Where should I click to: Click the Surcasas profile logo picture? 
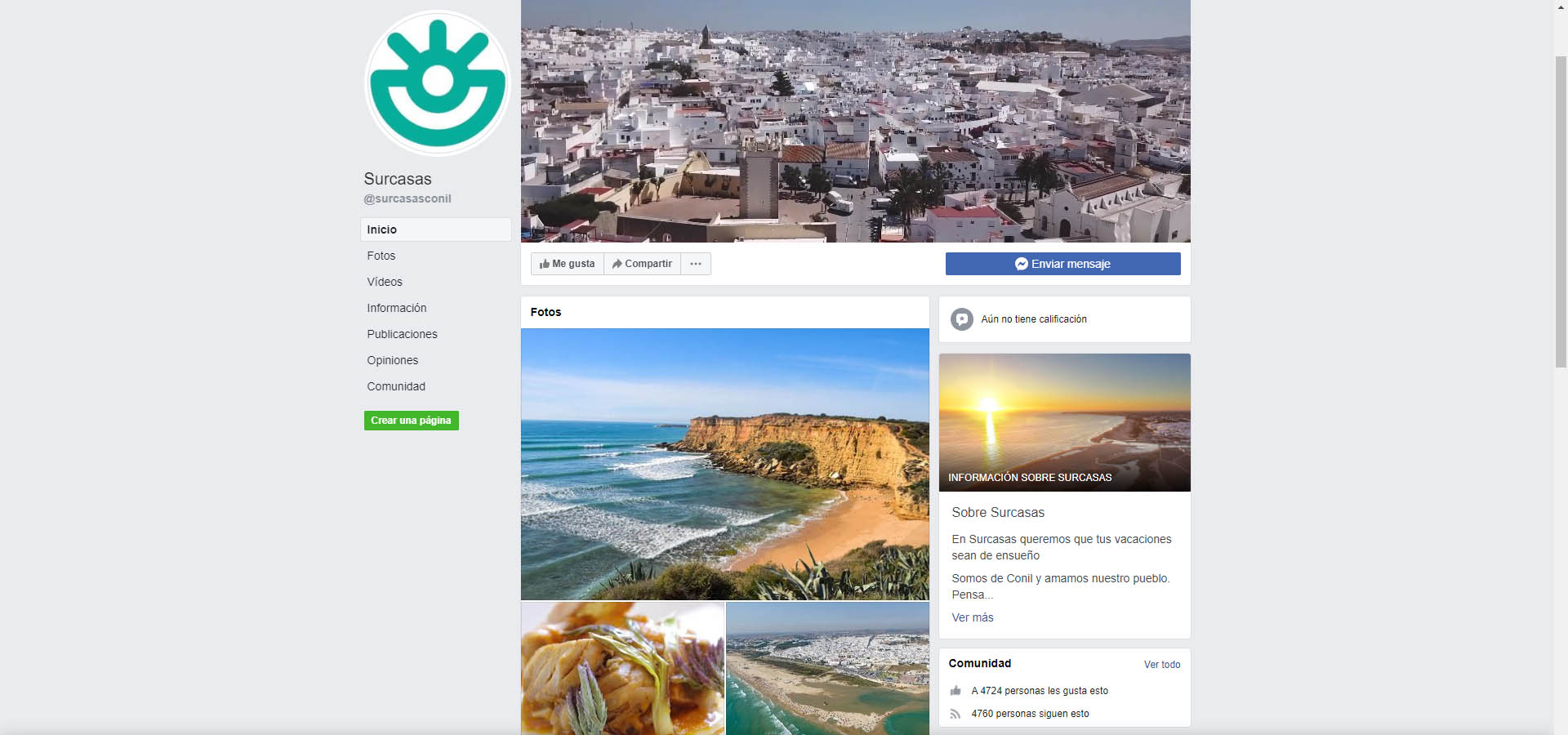click(437, 82)
